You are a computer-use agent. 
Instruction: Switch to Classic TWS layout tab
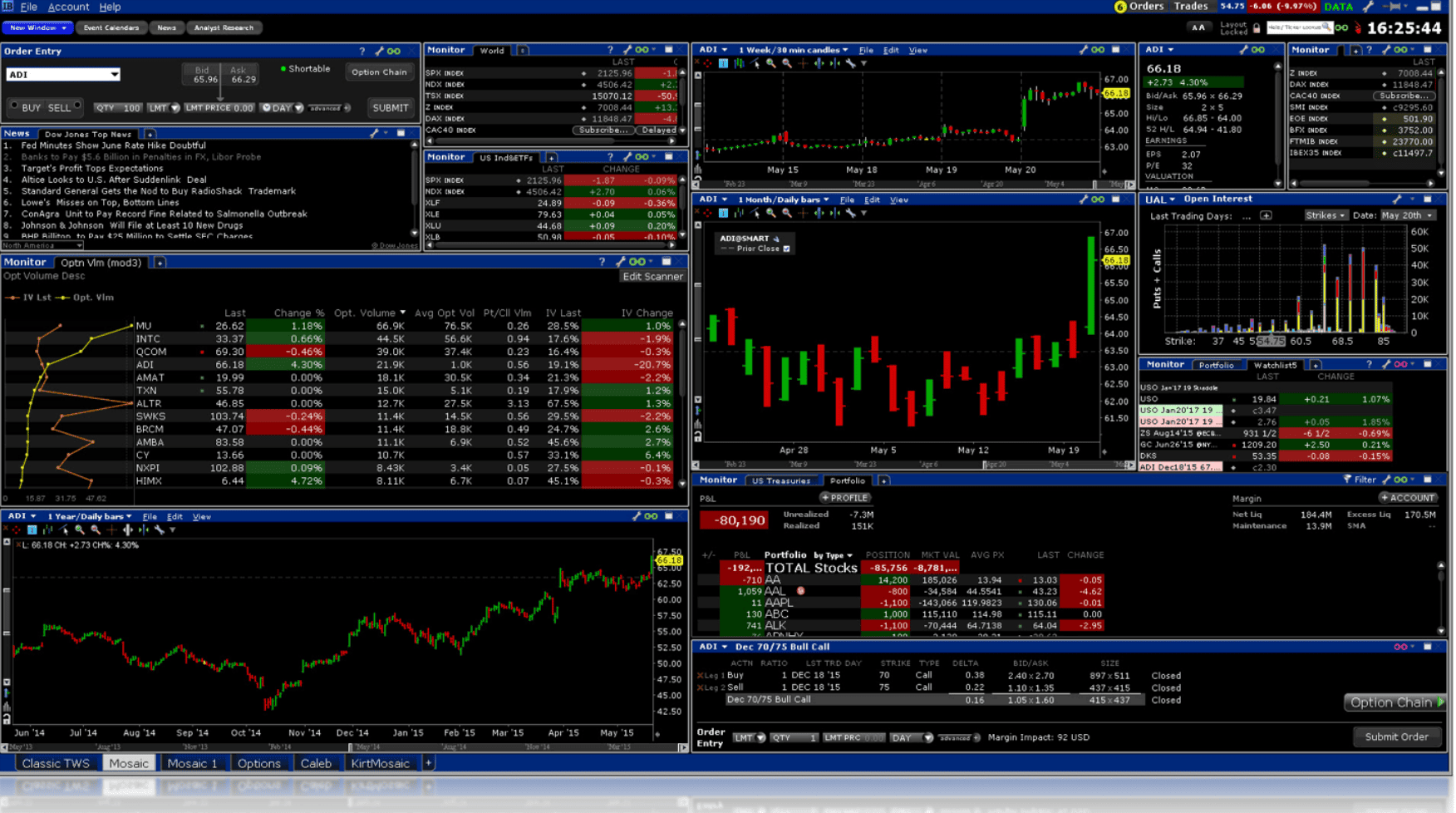(x=56, y=763)
